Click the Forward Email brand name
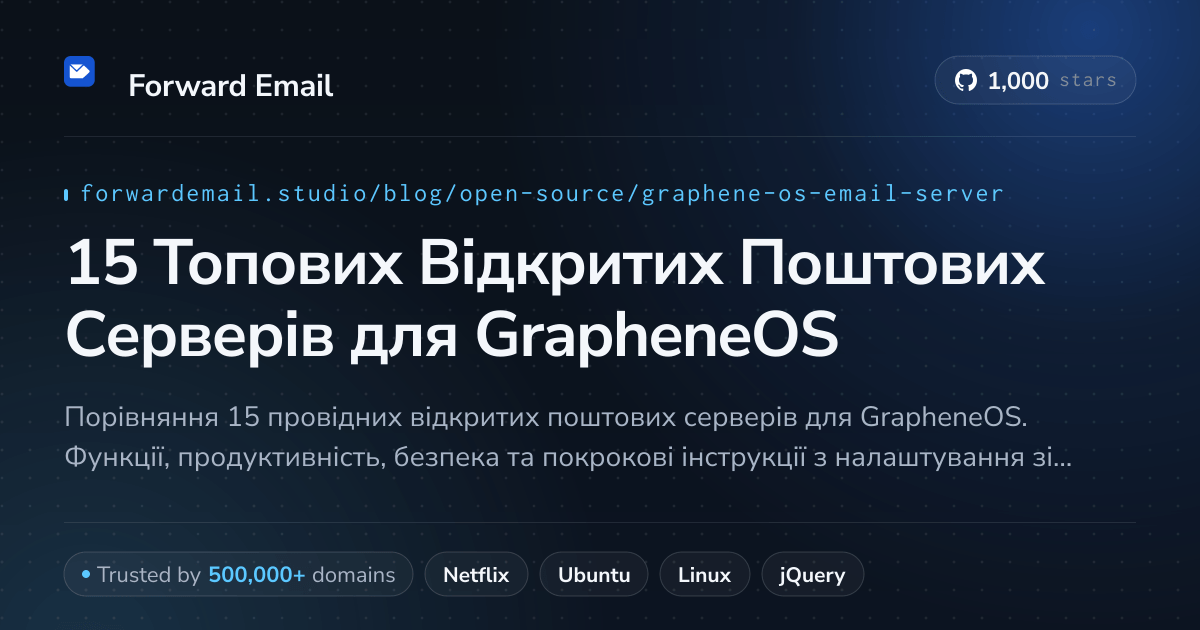 tap(230, 86)
